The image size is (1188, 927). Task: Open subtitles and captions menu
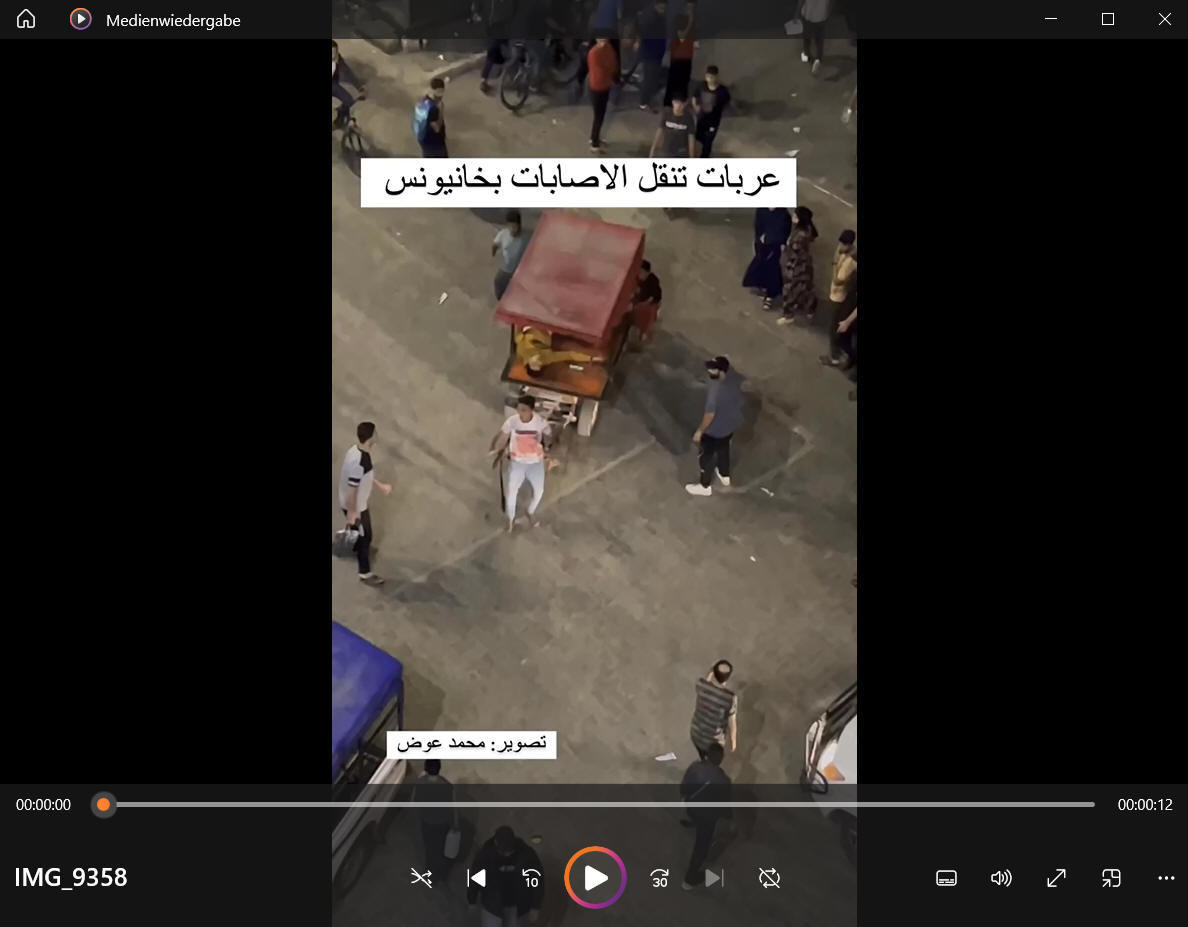946,878
